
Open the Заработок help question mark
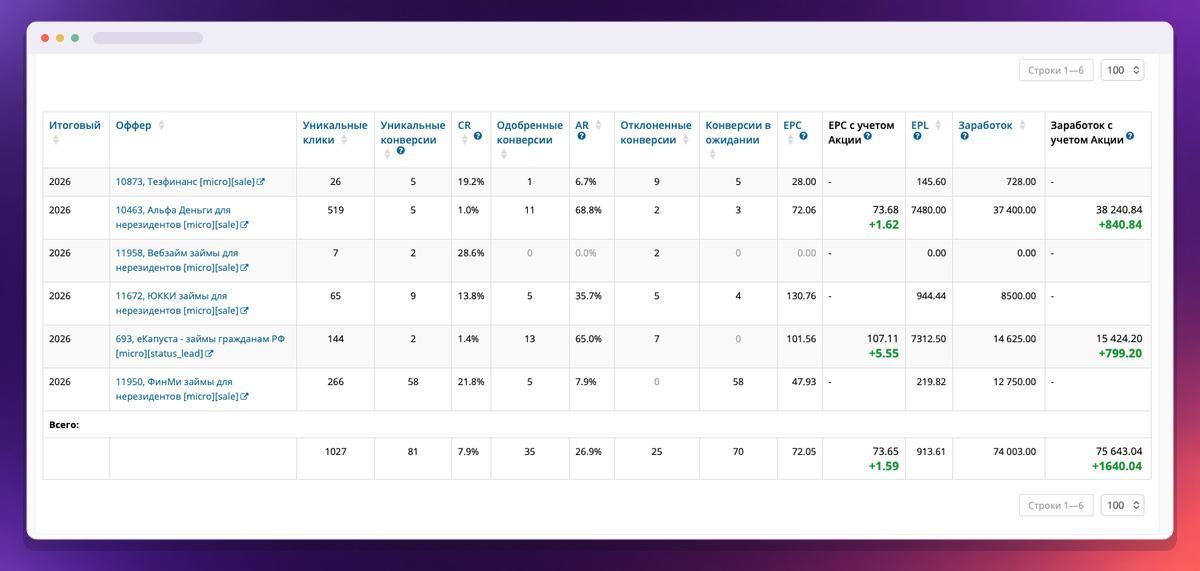(x=964, y=136)
